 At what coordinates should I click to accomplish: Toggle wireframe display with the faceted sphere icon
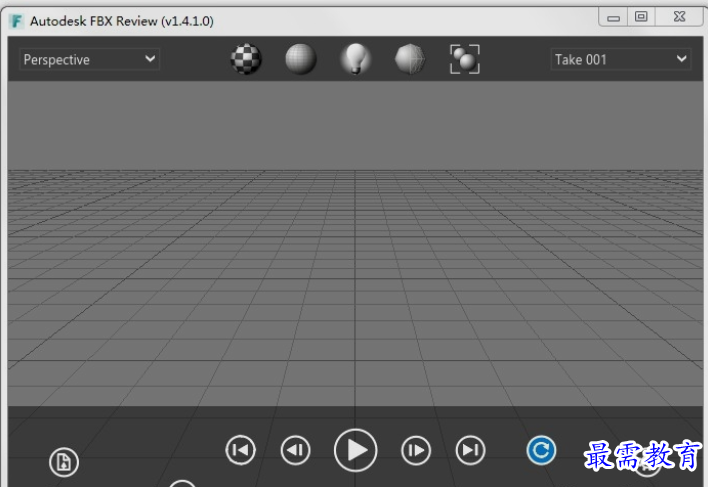(410, 60)
